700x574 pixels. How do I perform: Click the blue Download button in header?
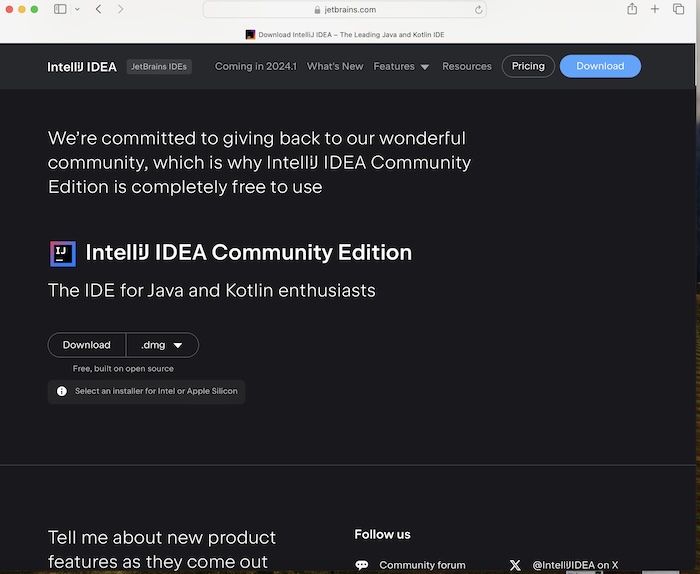pos(600,66)
